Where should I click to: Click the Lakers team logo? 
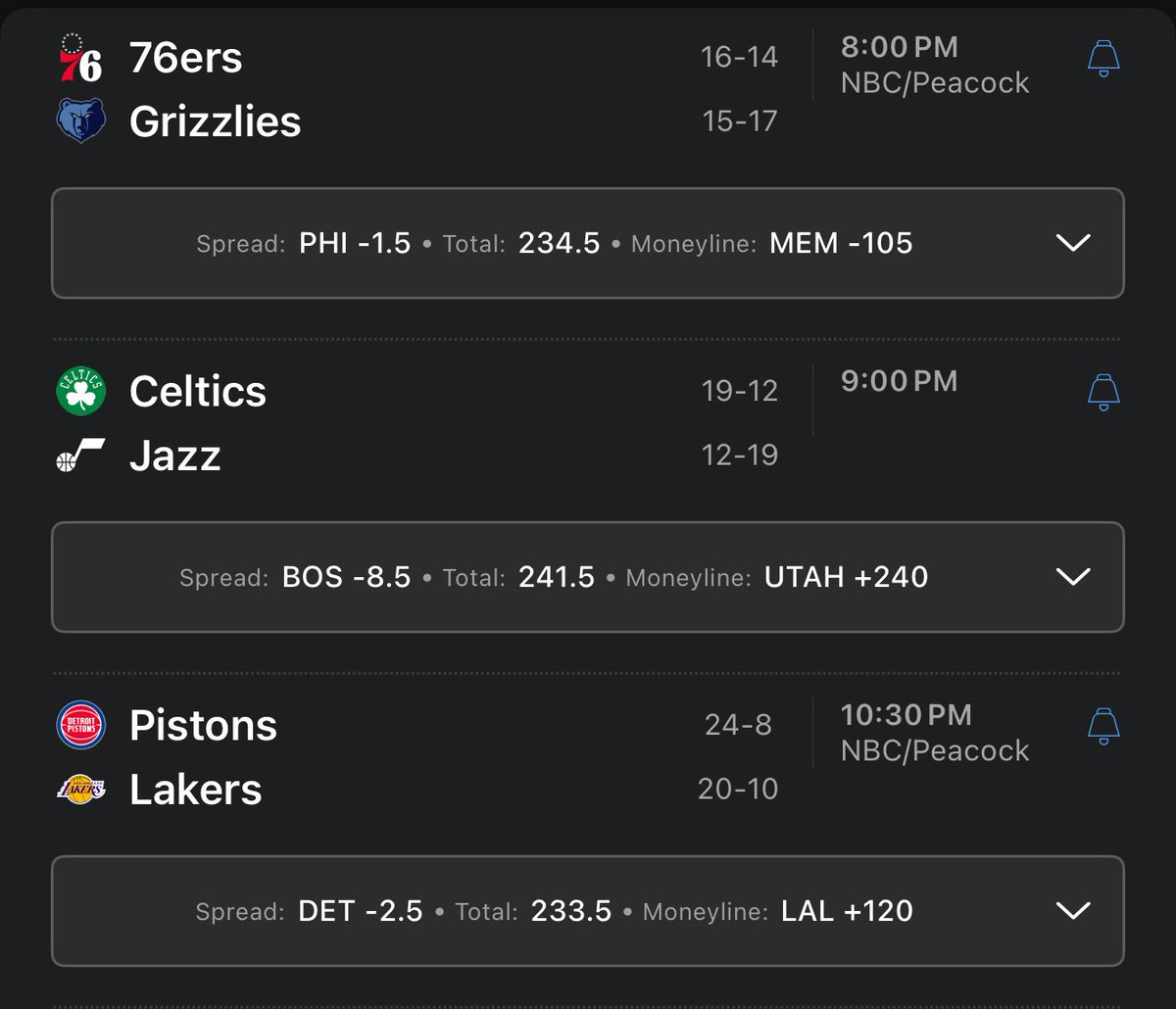click(80, 790)
